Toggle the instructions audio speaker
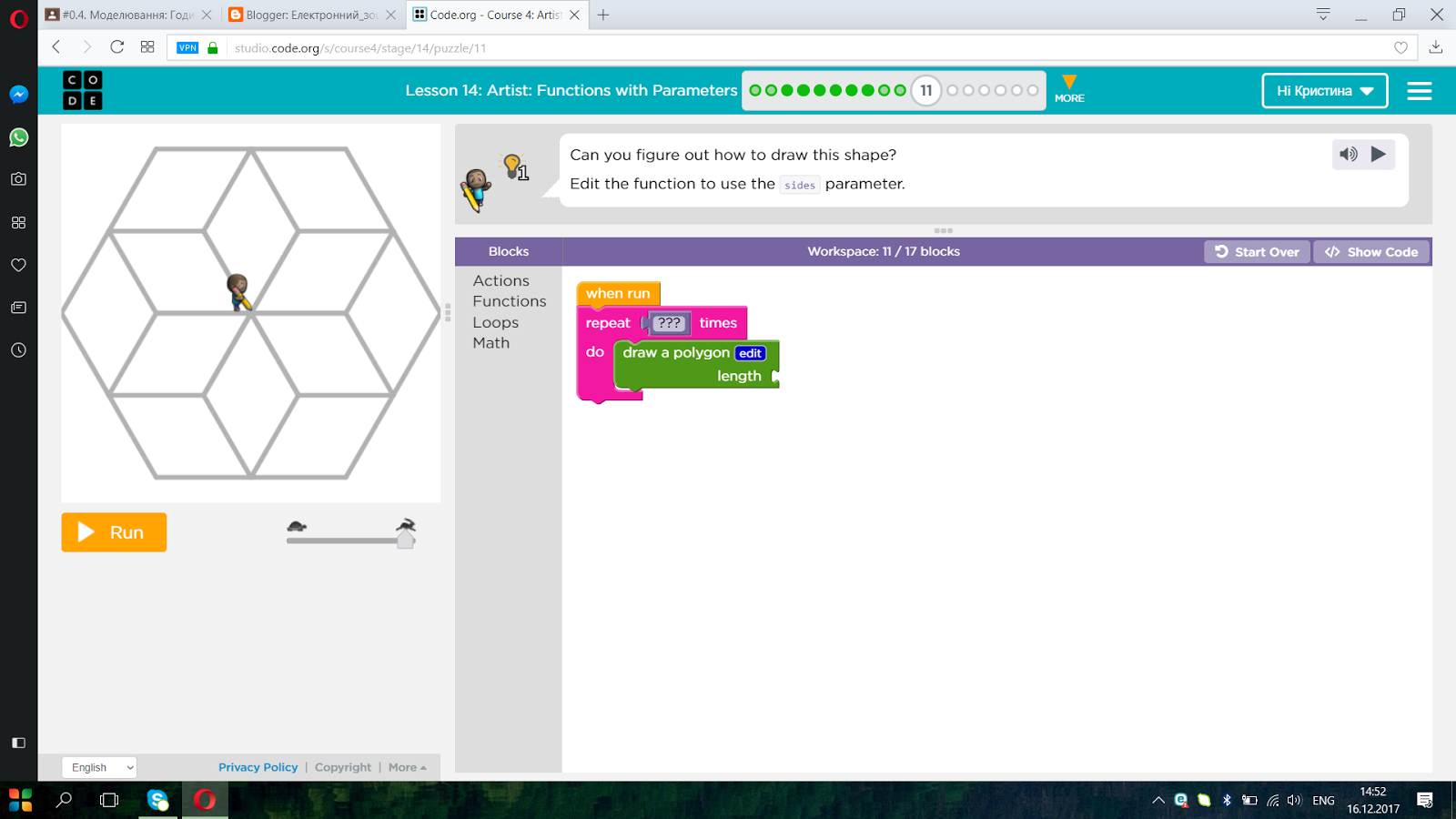The width and height of the screenshot is (1456, 819). pyautogui.click(x=1349, y=155)
